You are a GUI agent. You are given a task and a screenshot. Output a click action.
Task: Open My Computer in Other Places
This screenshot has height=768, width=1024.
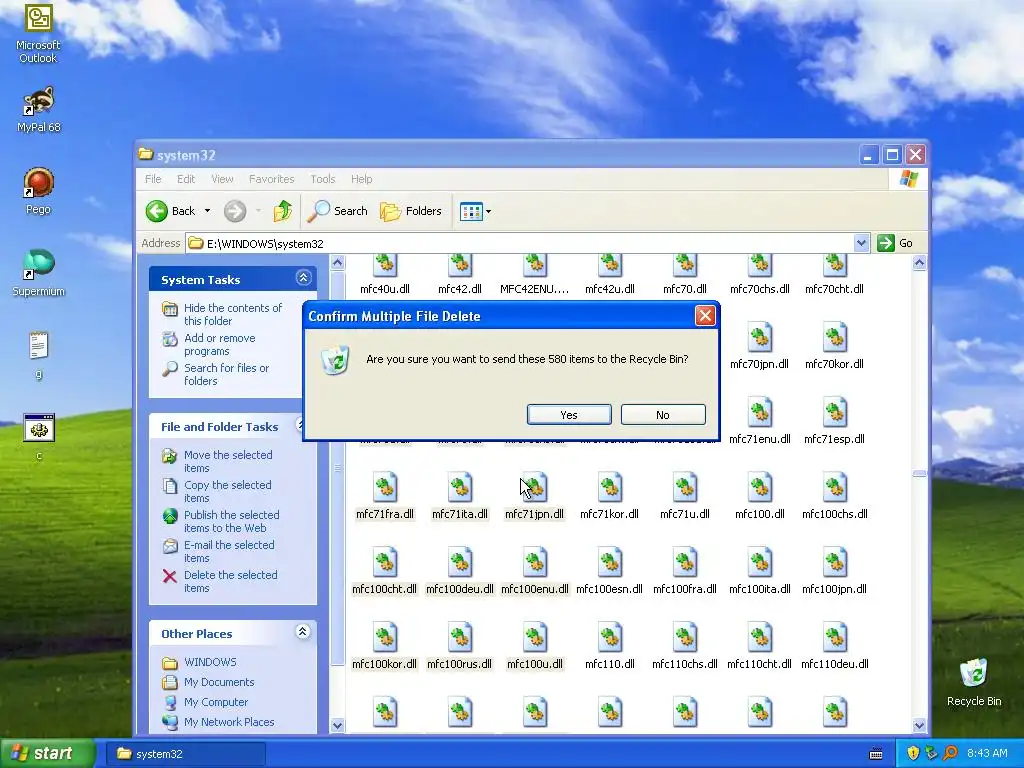[216, 702]
